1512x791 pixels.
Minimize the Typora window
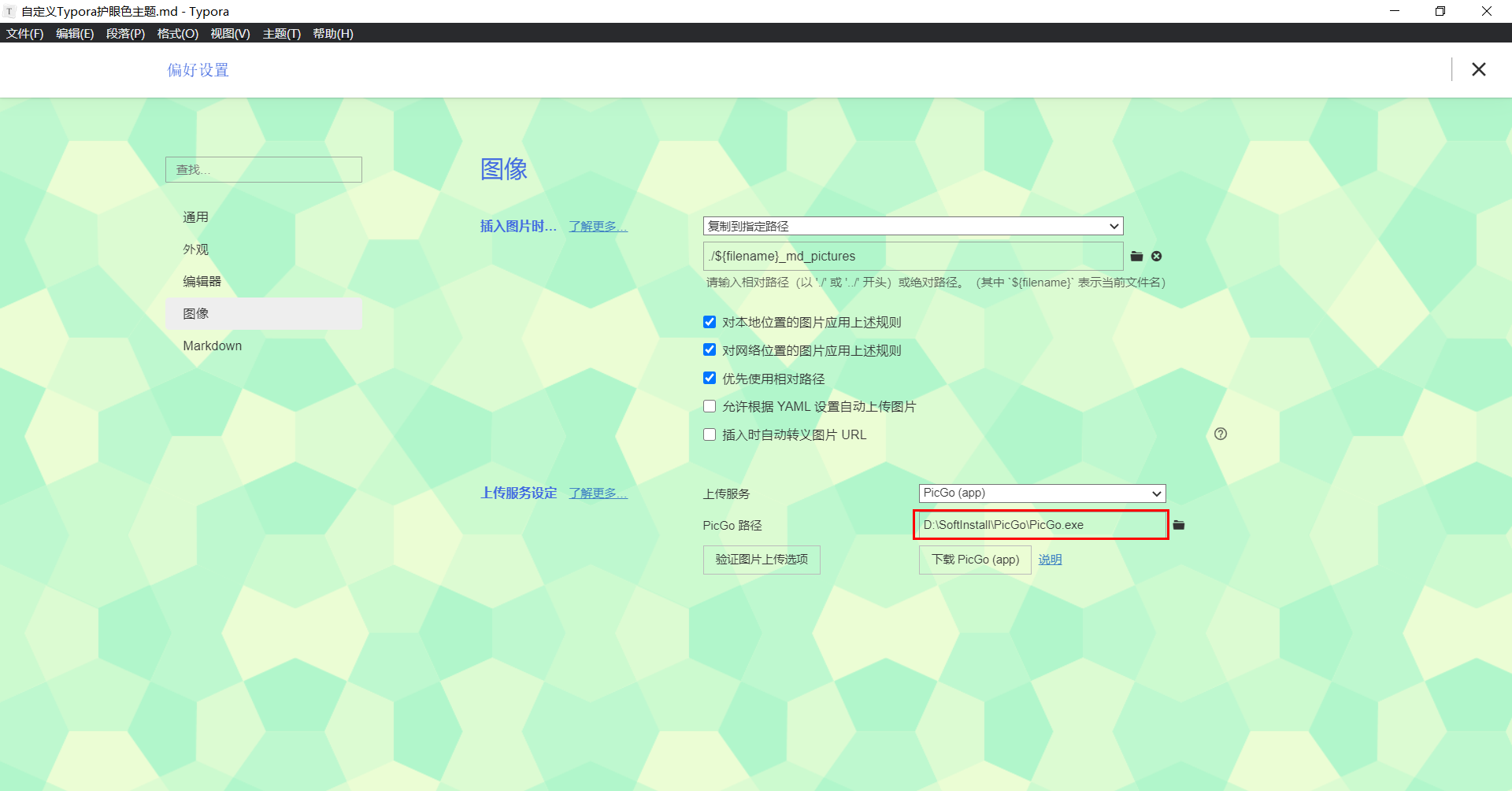[1395, 11]
